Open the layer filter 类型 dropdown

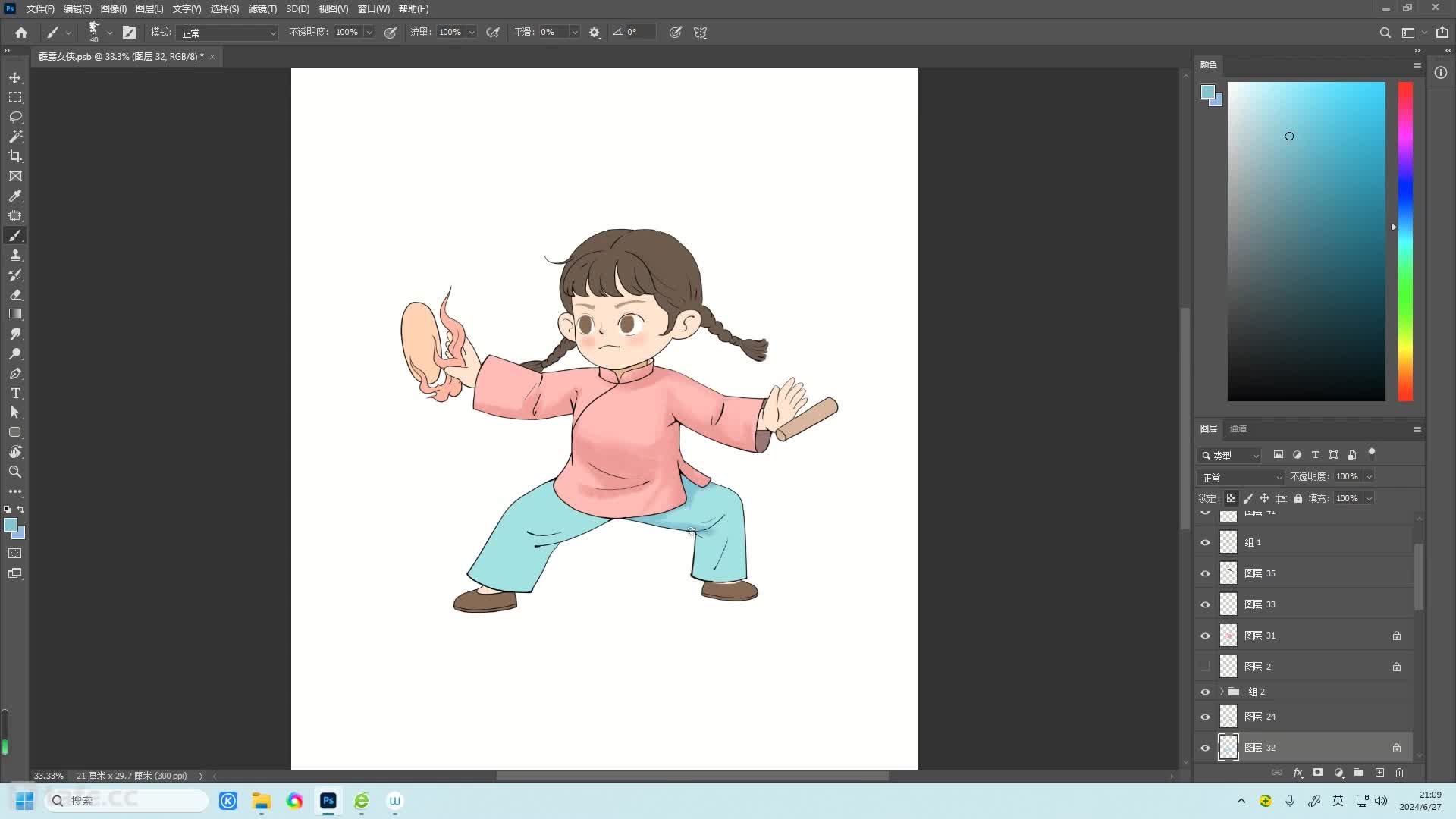tap(1229, 455)
